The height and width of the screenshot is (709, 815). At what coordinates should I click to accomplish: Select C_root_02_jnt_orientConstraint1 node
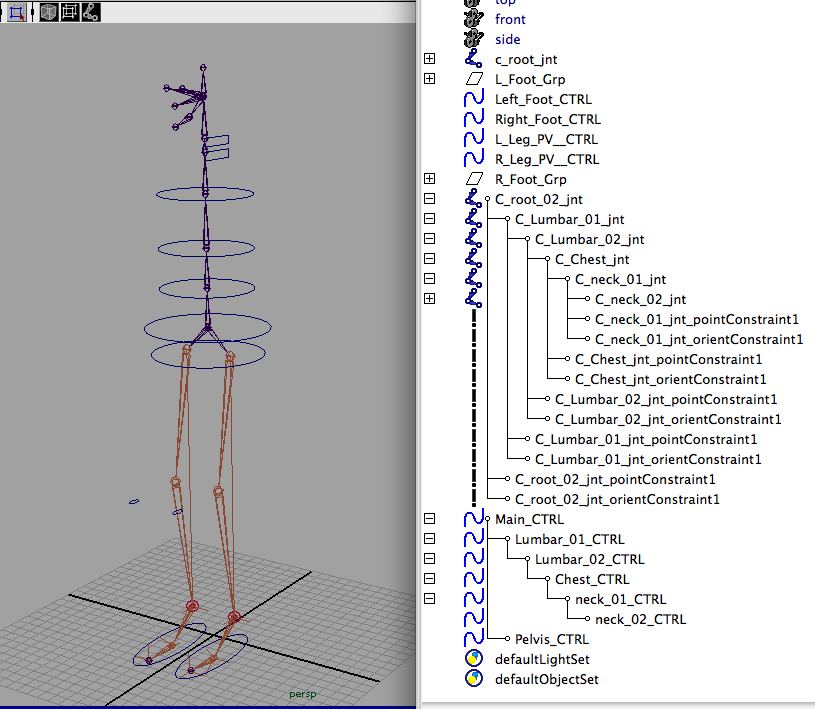tap(617, 500)
